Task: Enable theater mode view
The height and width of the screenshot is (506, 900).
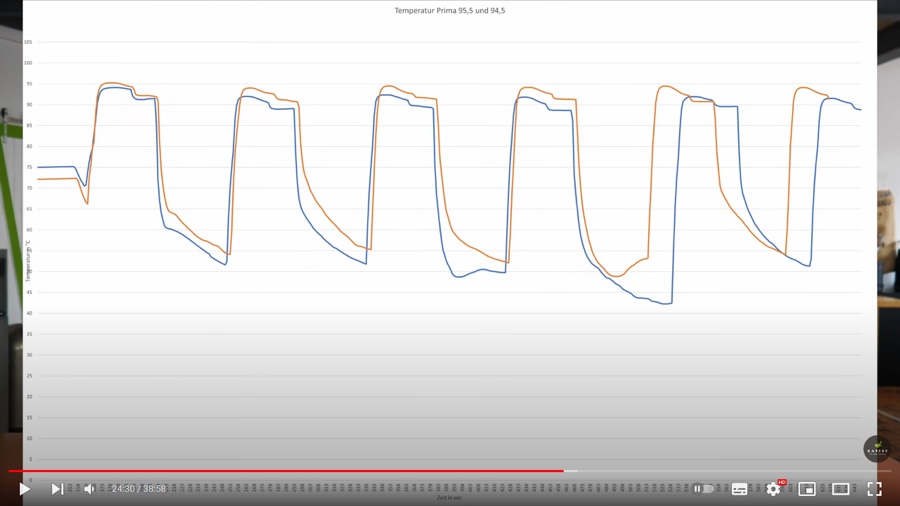Action: [x=841, y=489]
